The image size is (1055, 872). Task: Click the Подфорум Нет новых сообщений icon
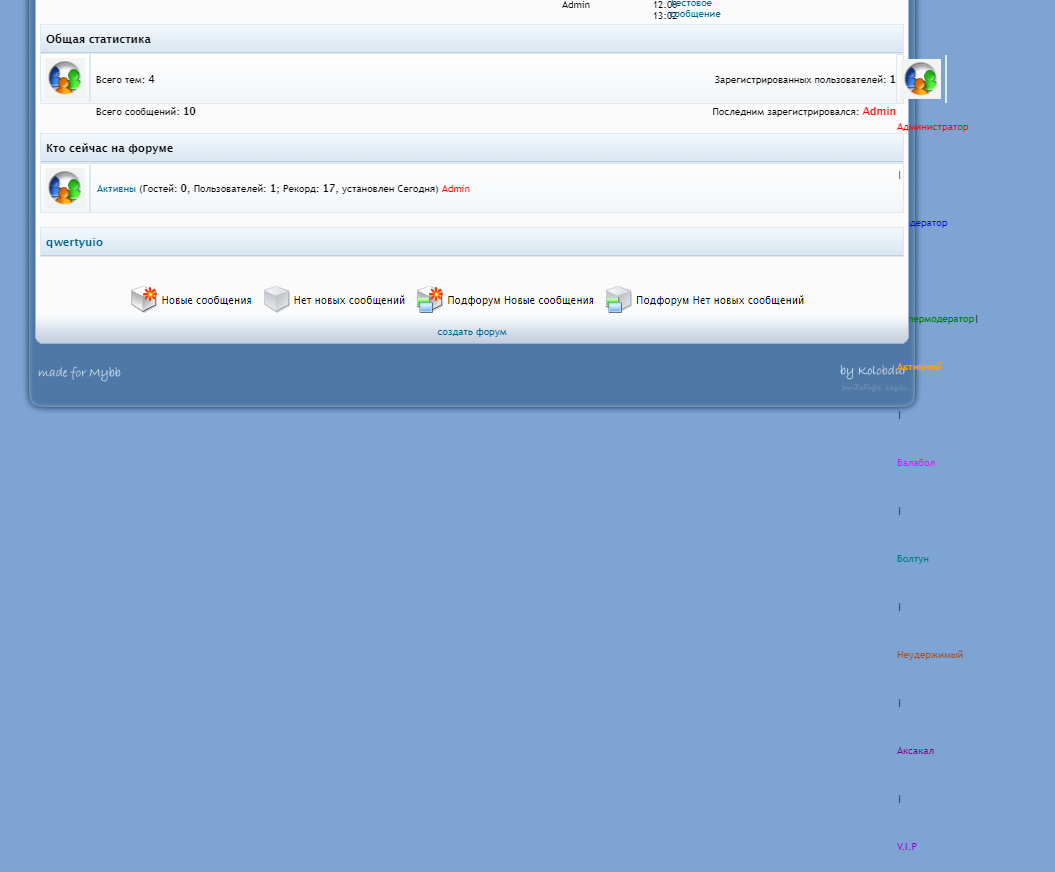click(x=618, y=299)
